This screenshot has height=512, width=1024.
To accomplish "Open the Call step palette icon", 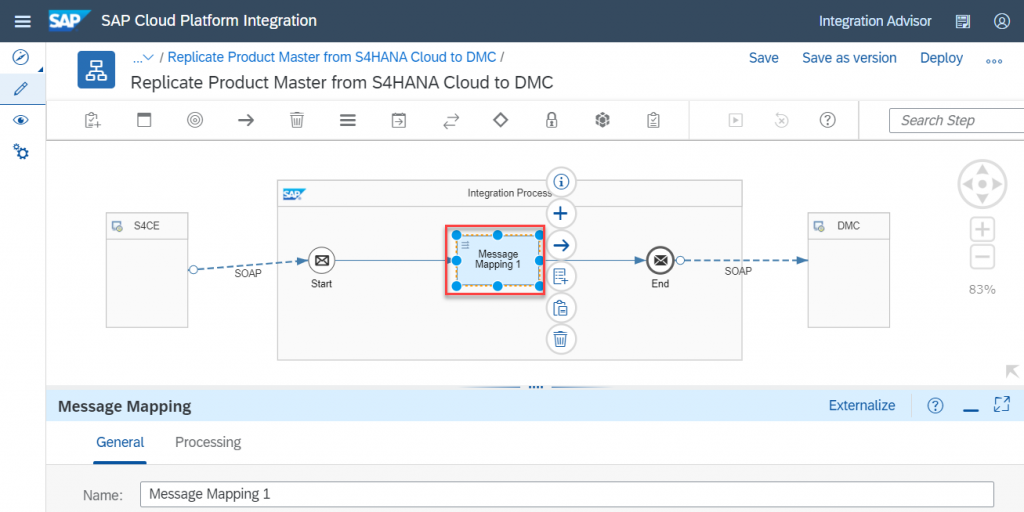I will click(x=398, y=120).
